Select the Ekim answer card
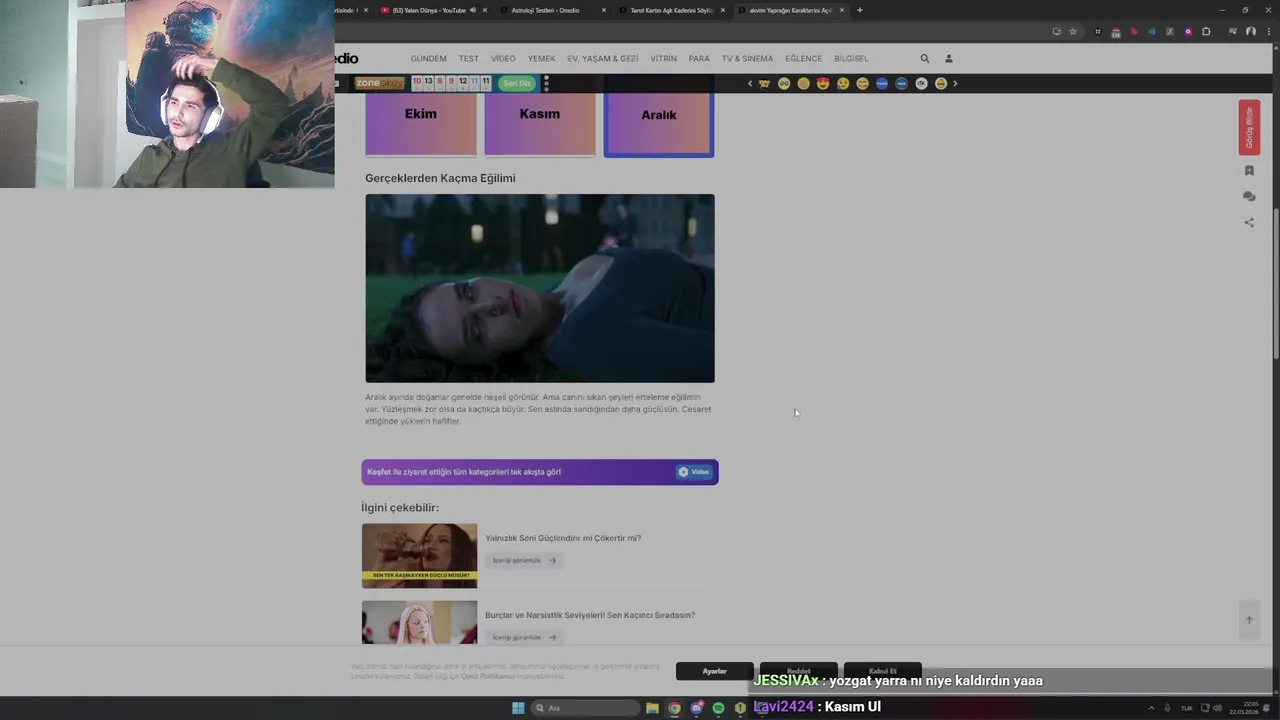 click(421, 123)
